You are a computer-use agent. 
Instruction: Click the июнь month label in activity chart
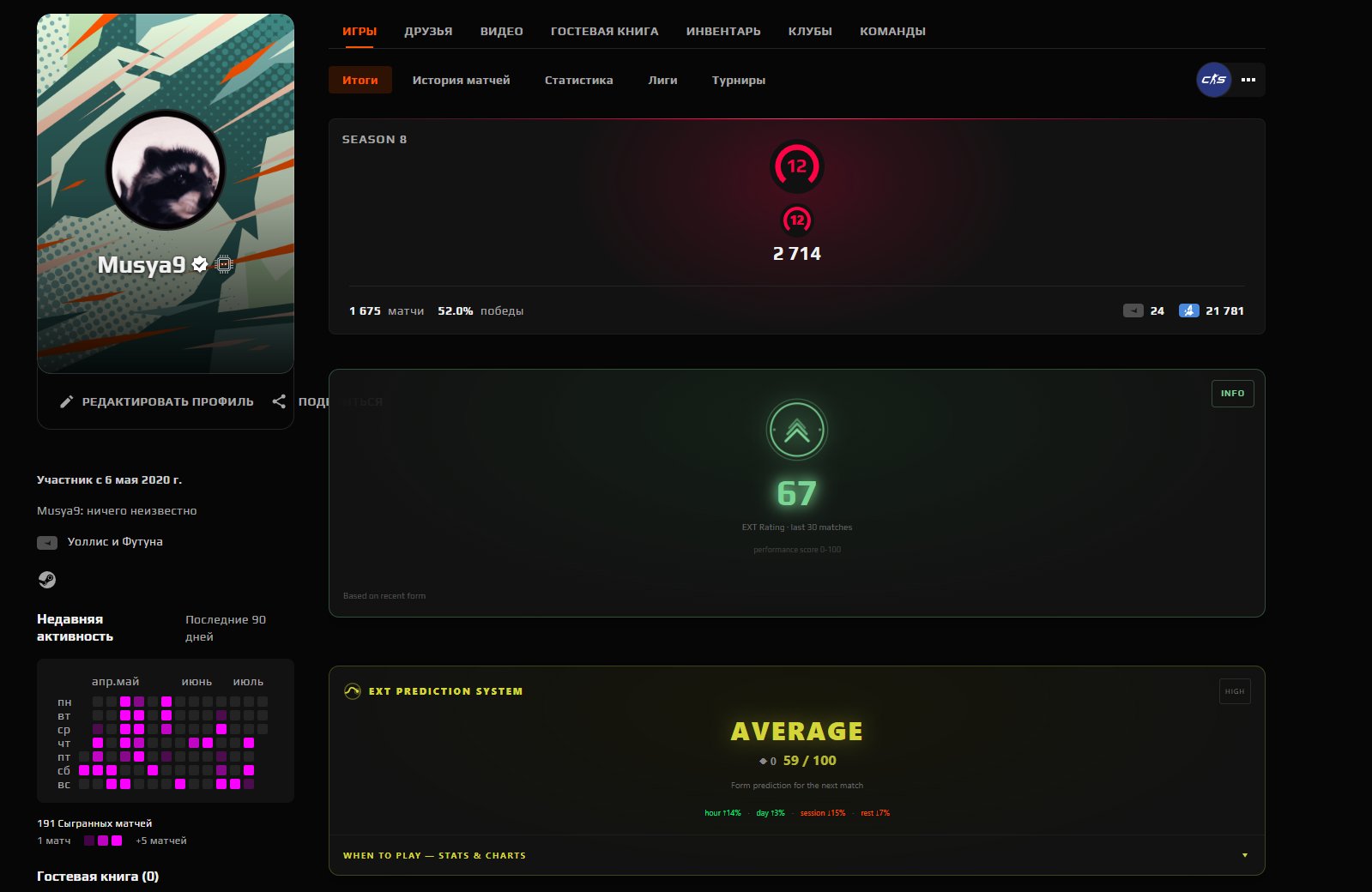click(196, 682)
